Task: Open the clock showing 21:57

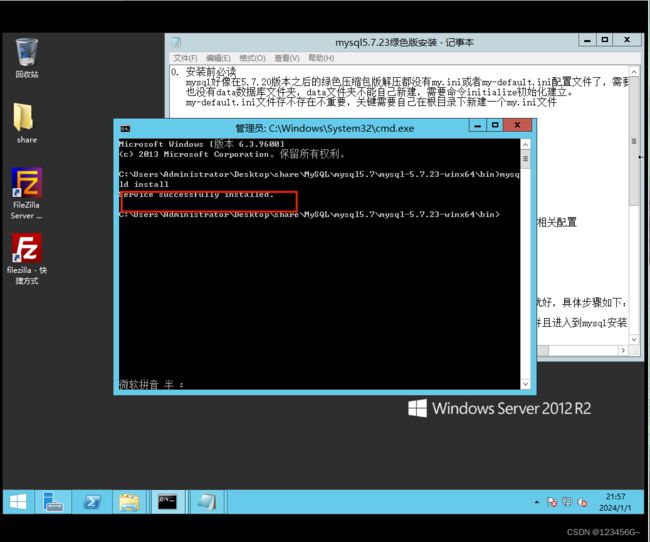Action: 615,502
